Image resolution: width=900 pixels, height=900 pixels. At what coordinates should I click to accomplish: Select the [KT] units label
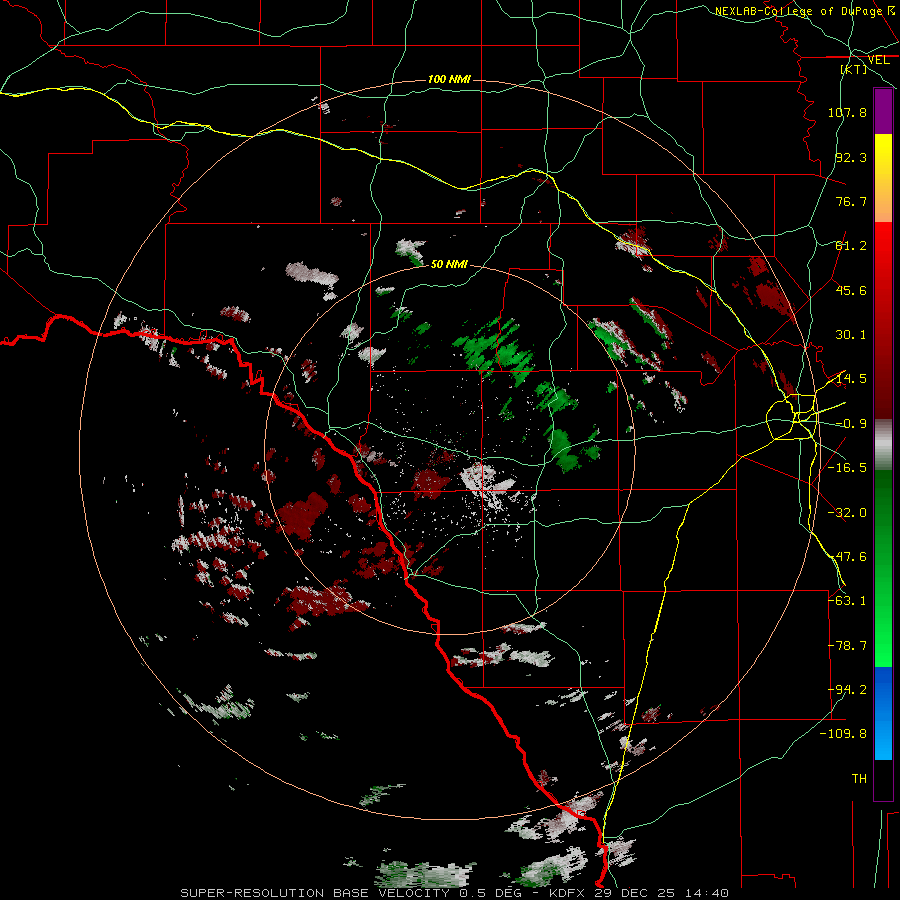854,69
